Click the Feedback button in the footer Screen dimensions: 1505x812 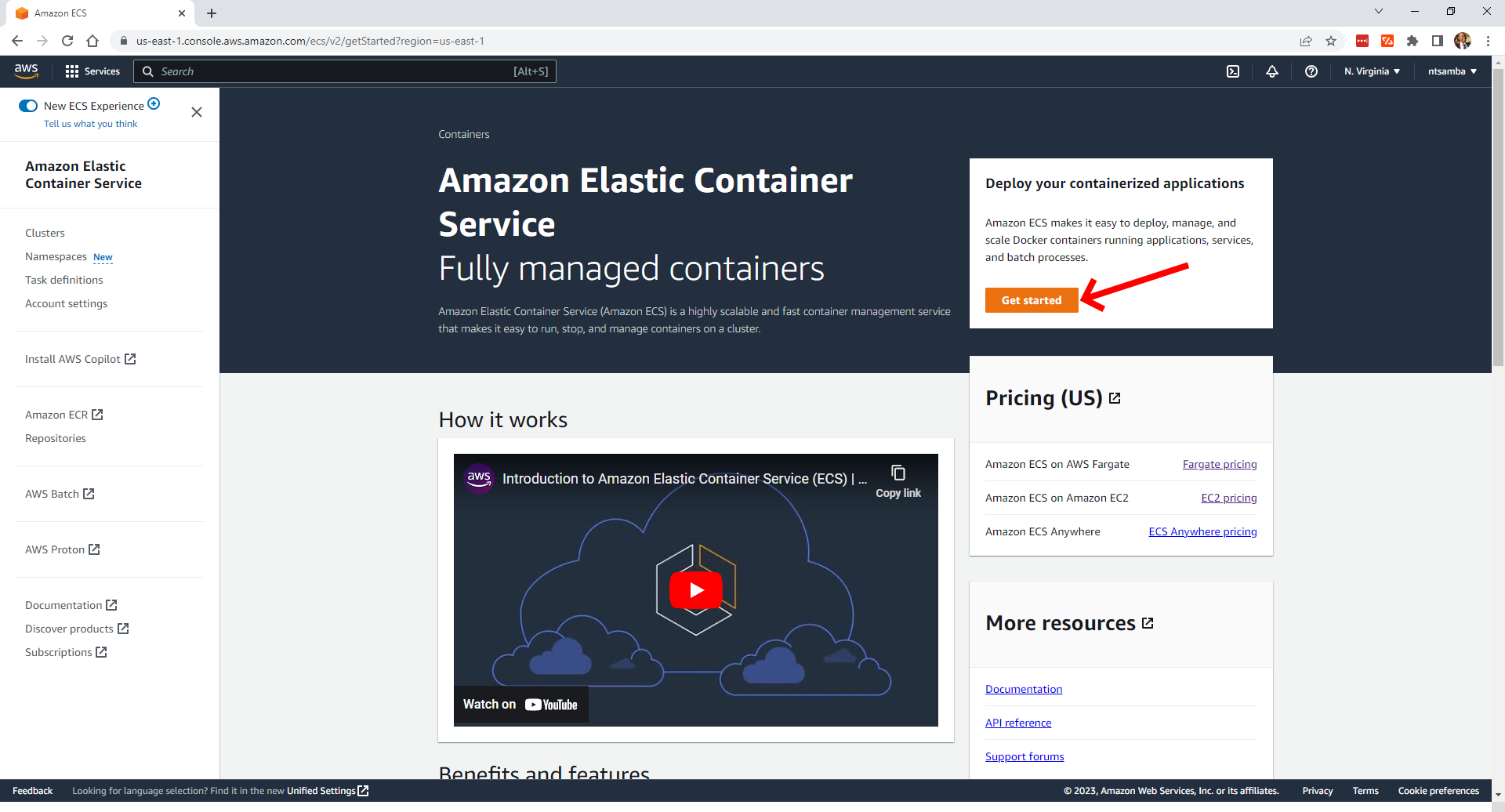(32, 791)
